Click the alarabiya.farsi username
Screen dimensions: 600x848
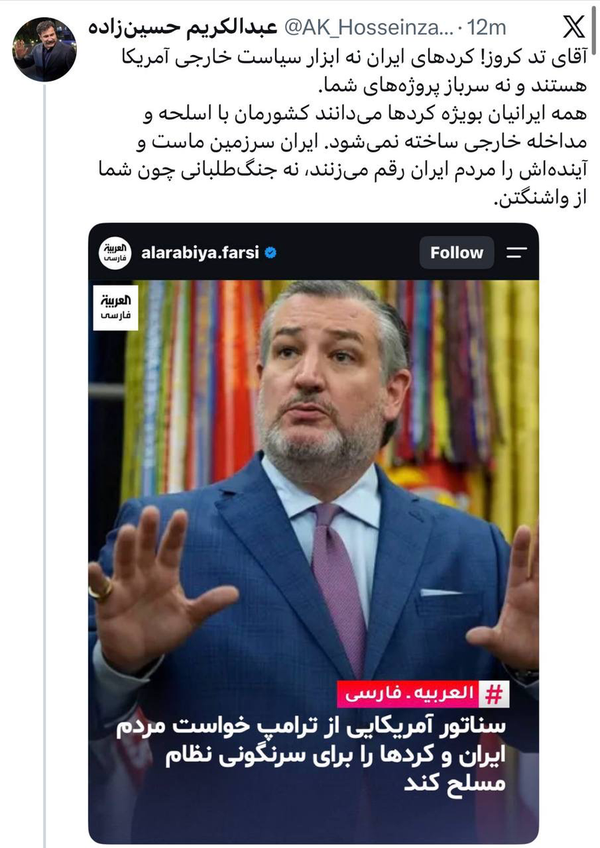(x=200, y=253)
